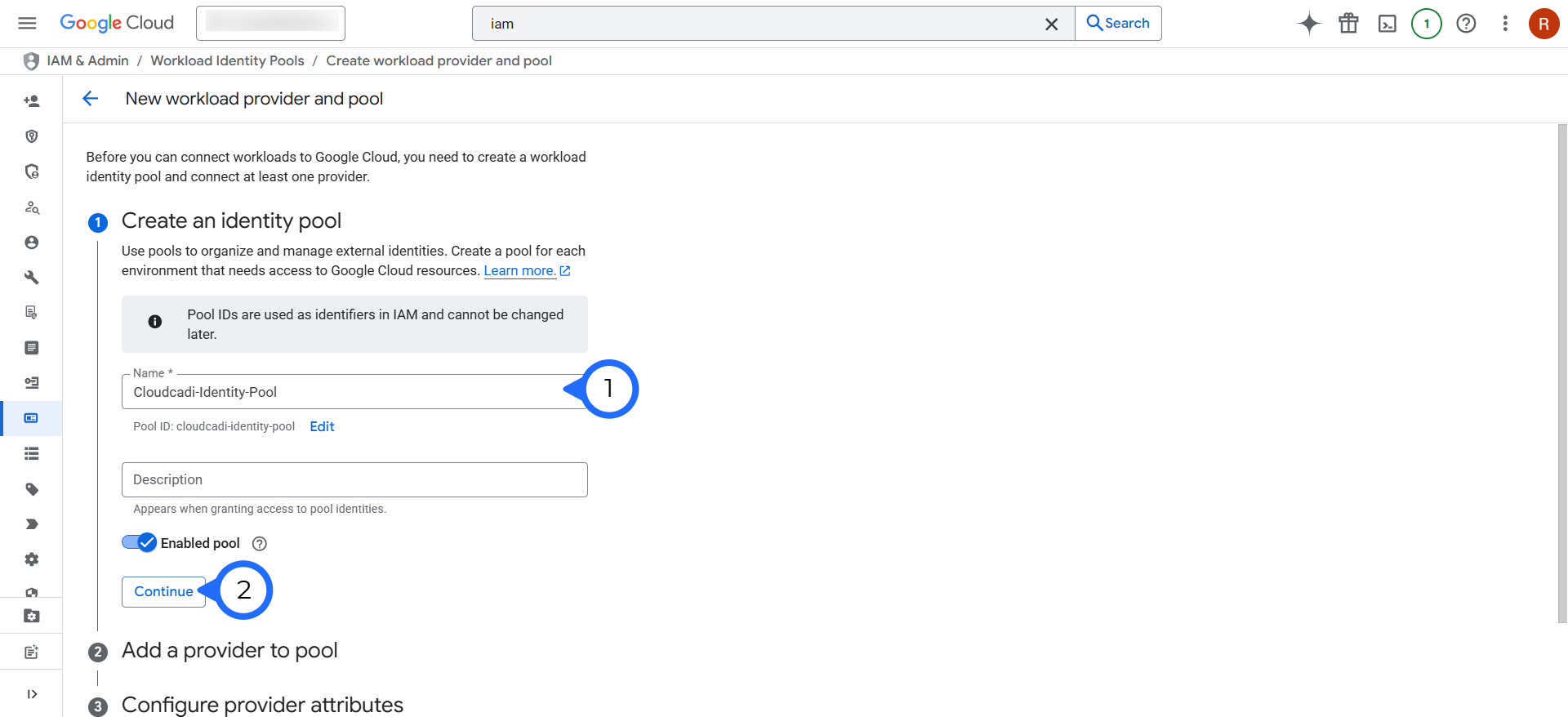Open the project selector dropdown
Image resolution: width=1568 pixels, height=717 pixels.
click(270, 23)
